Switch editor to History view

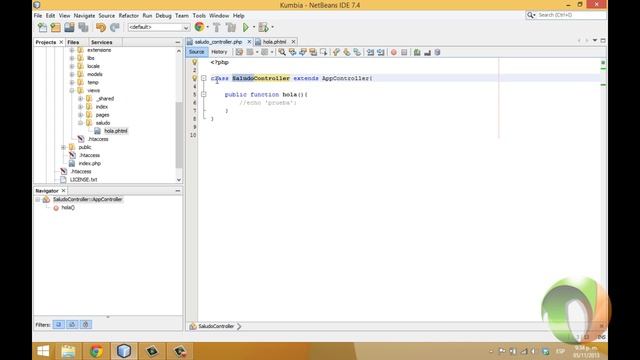pos(219,52)
